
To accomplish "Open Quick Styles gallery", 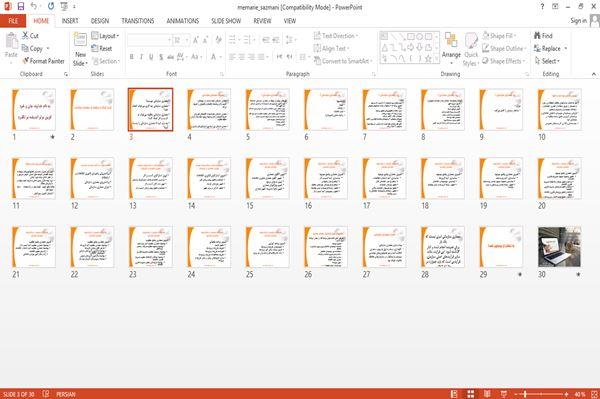I will (471, 50).
